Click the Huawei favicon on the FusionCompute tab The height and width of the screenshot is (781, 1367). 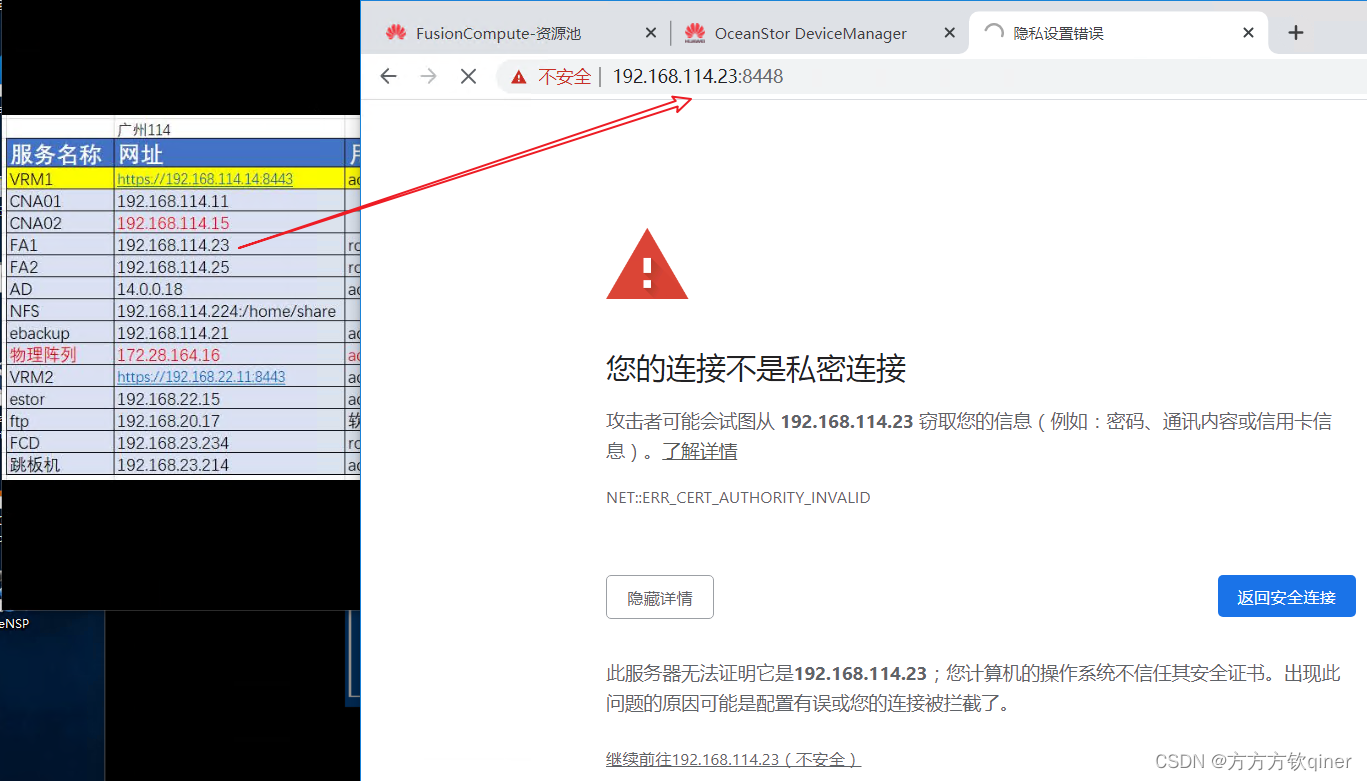click(396, 33)
